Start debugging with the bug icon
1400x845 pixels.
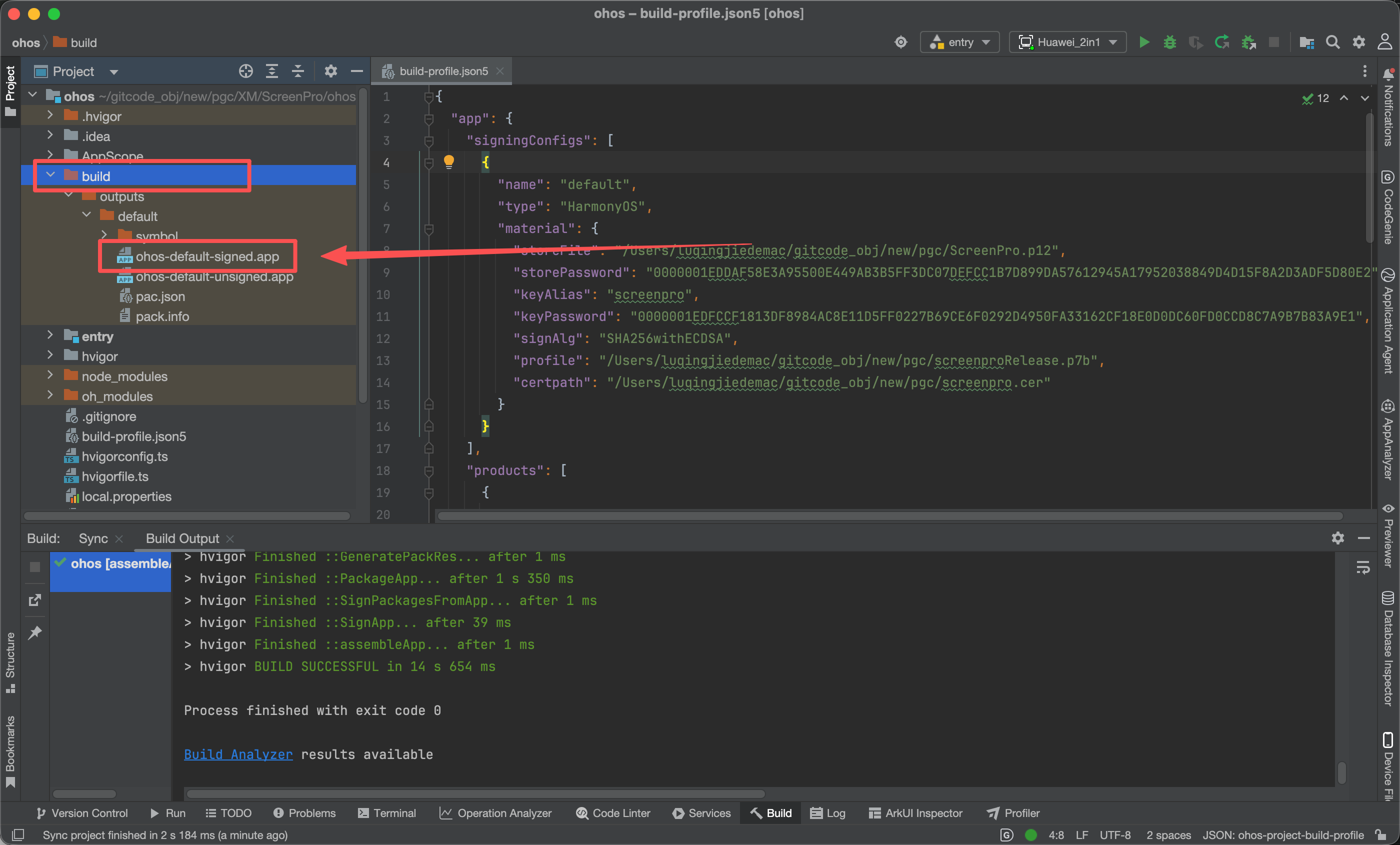1169,42
